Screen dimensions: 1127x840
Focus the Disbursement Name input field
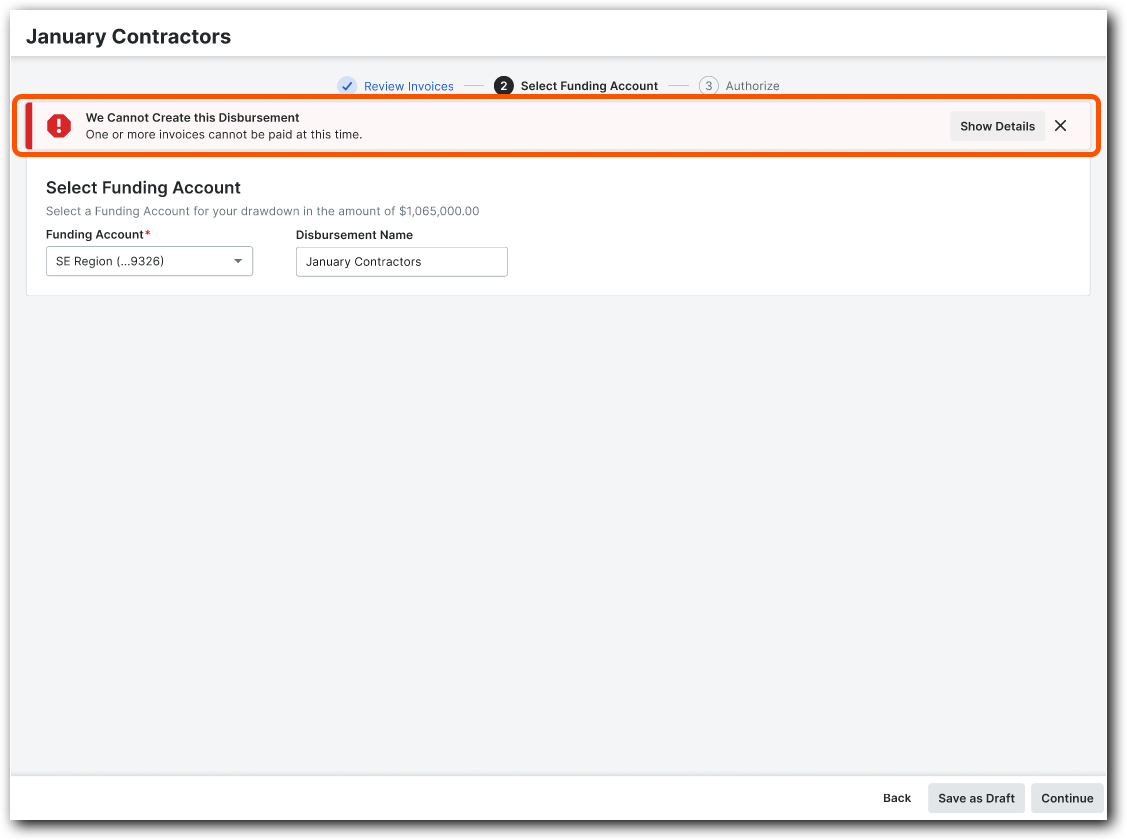[402, 262]
